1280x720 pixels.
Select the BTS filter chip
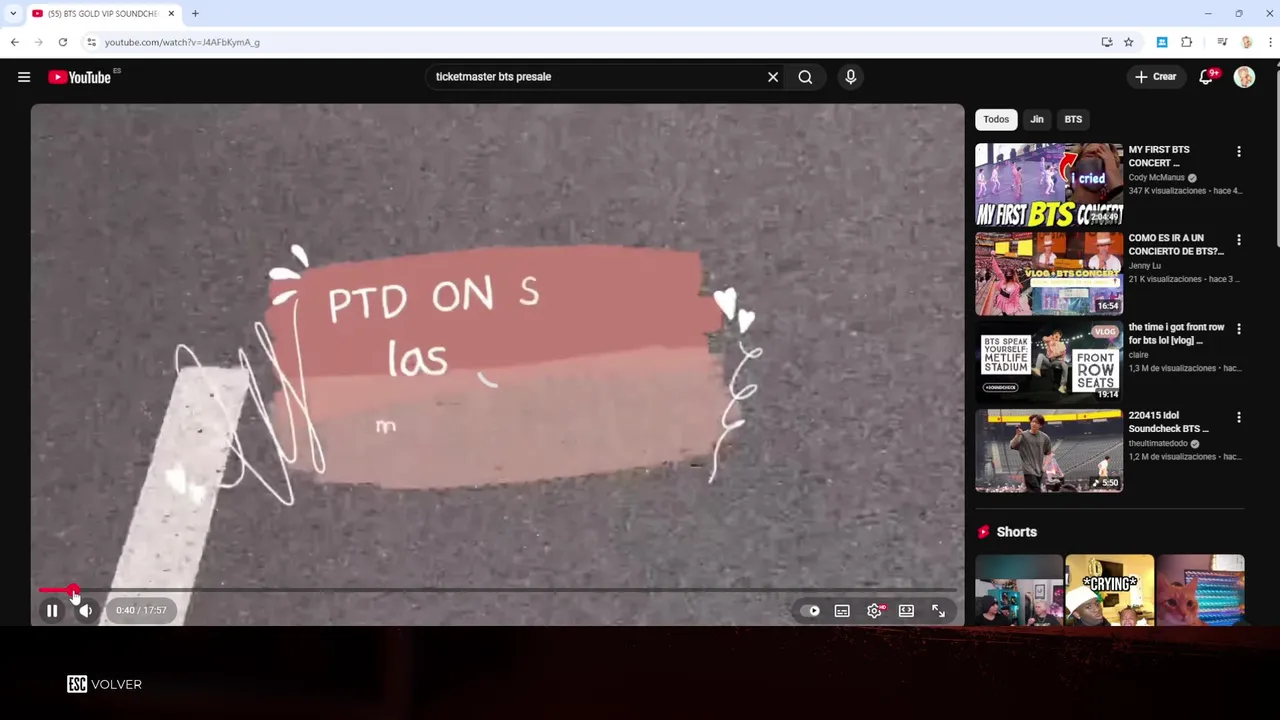[x=1073, y=119]
